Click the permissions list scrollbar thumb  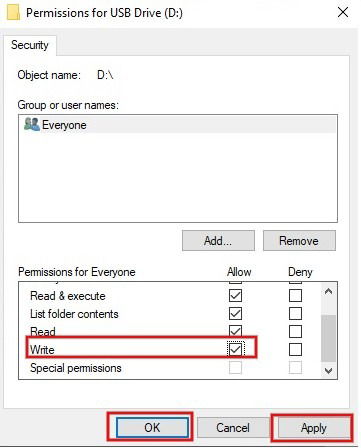(x=328, y=338)
